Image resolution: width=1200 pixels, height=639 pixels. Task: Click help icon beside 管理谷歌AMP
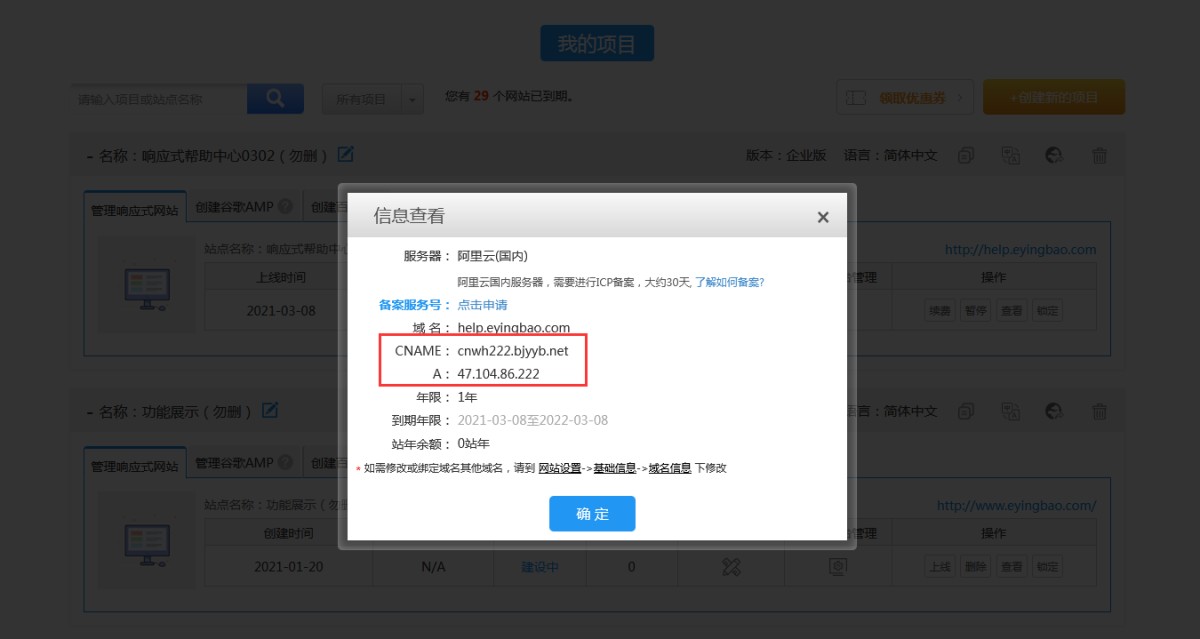[x=285, y=464]
